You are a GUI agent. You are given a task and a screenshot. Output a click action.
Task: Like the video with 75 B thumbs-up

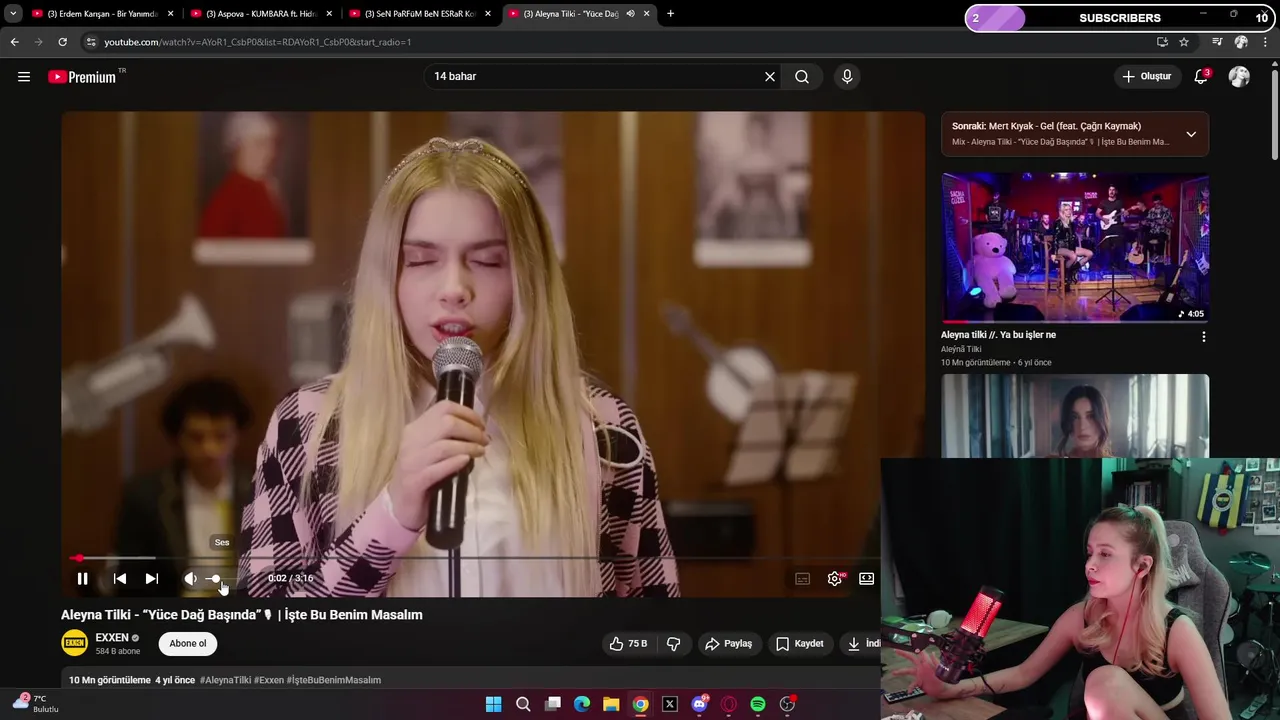tap(629, 644)
